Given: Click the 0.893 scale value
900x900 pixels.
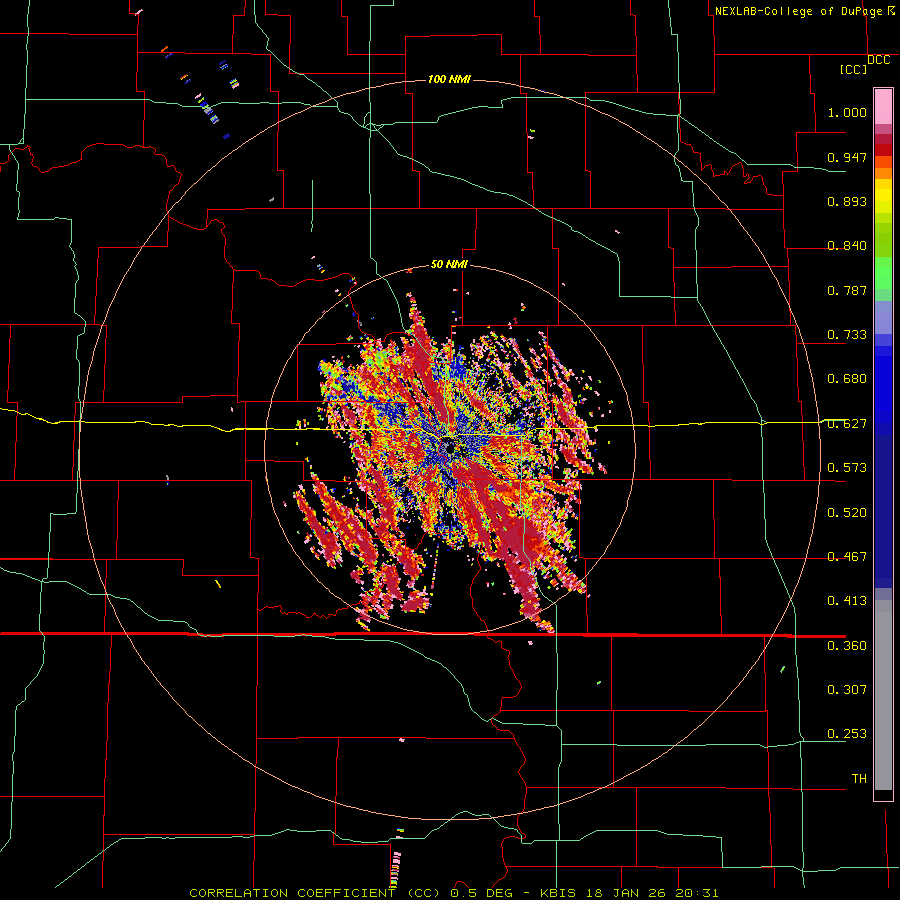Looking at the screenshot, I should click(x=847, y=201).
